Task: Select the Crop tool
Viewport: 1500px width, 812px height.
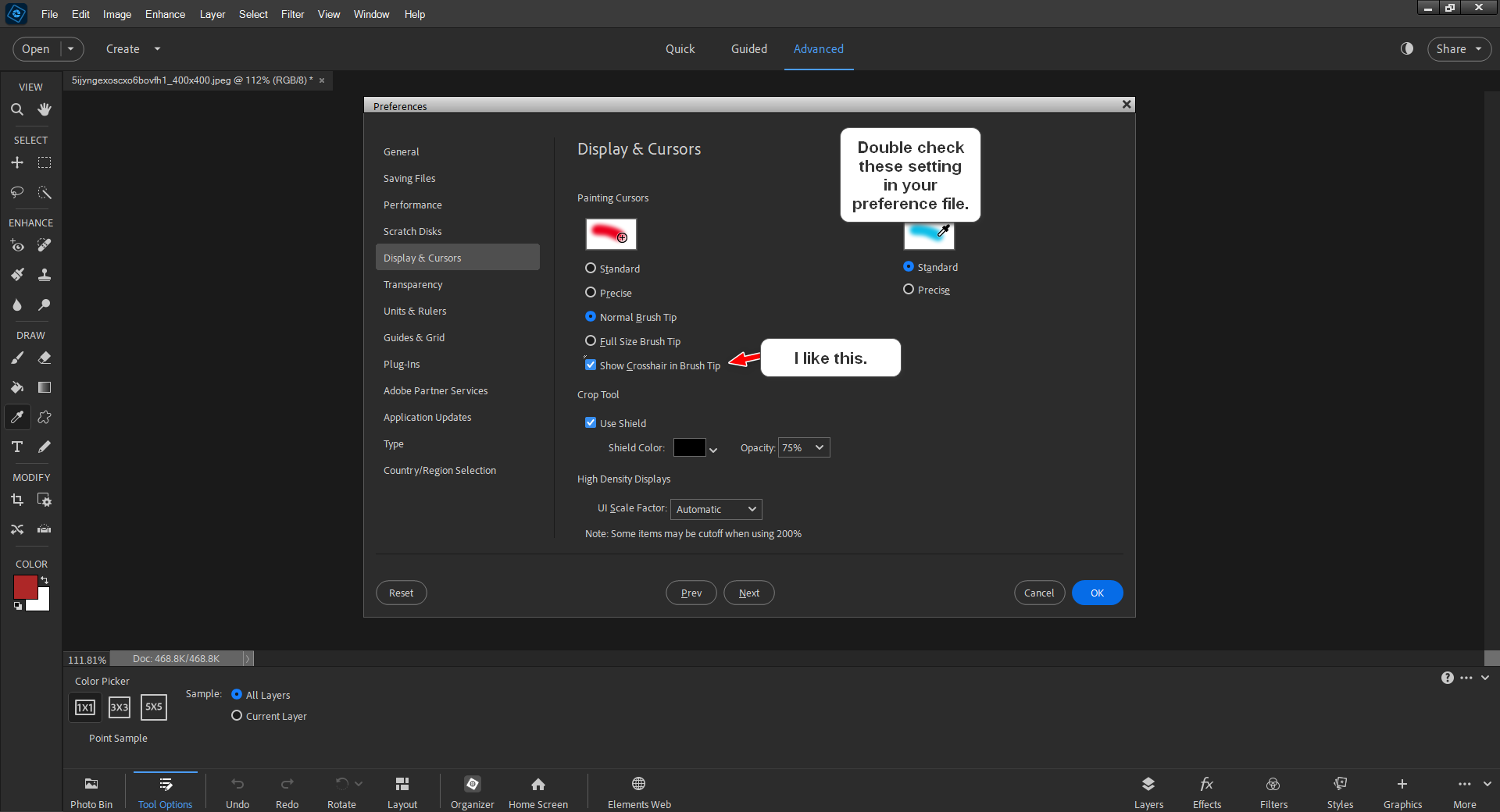Action: (17, 500)
